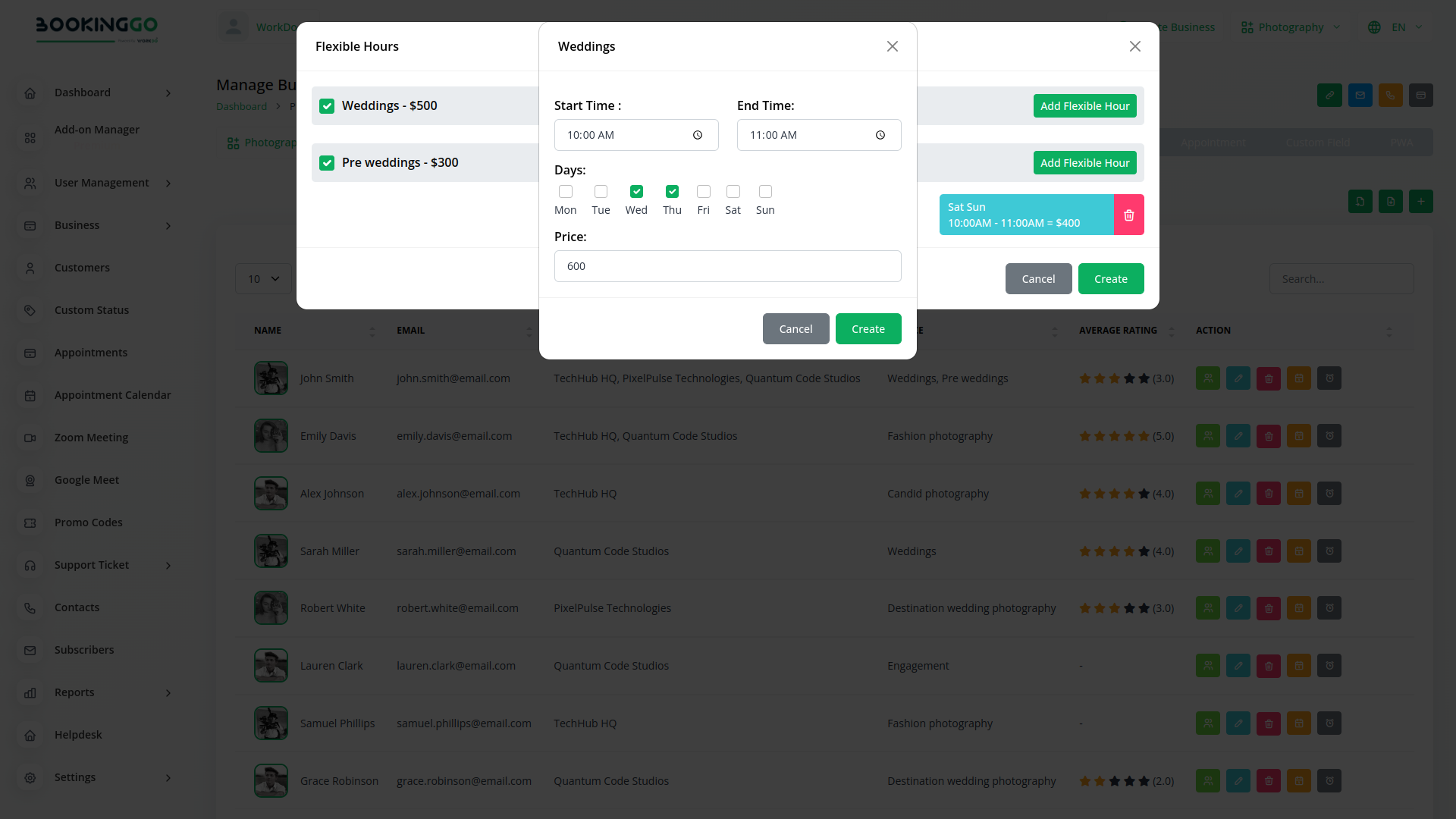This screenshot has height=819, width=1456.
Task: Delete Emily Davis's row via trash icon
Action: [x=1268, y=436]
